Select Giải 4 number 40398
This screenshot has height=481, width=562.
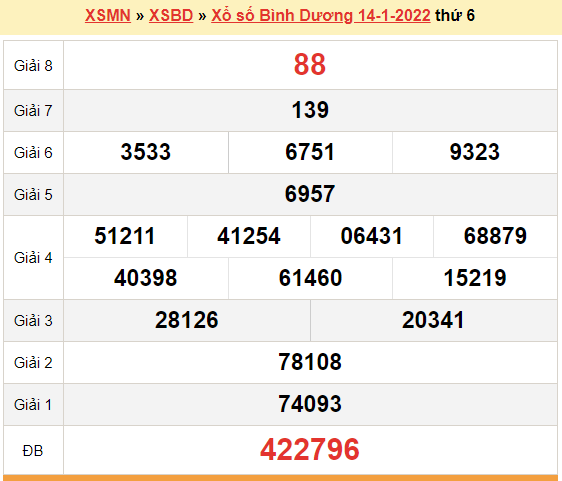(146, 278)
